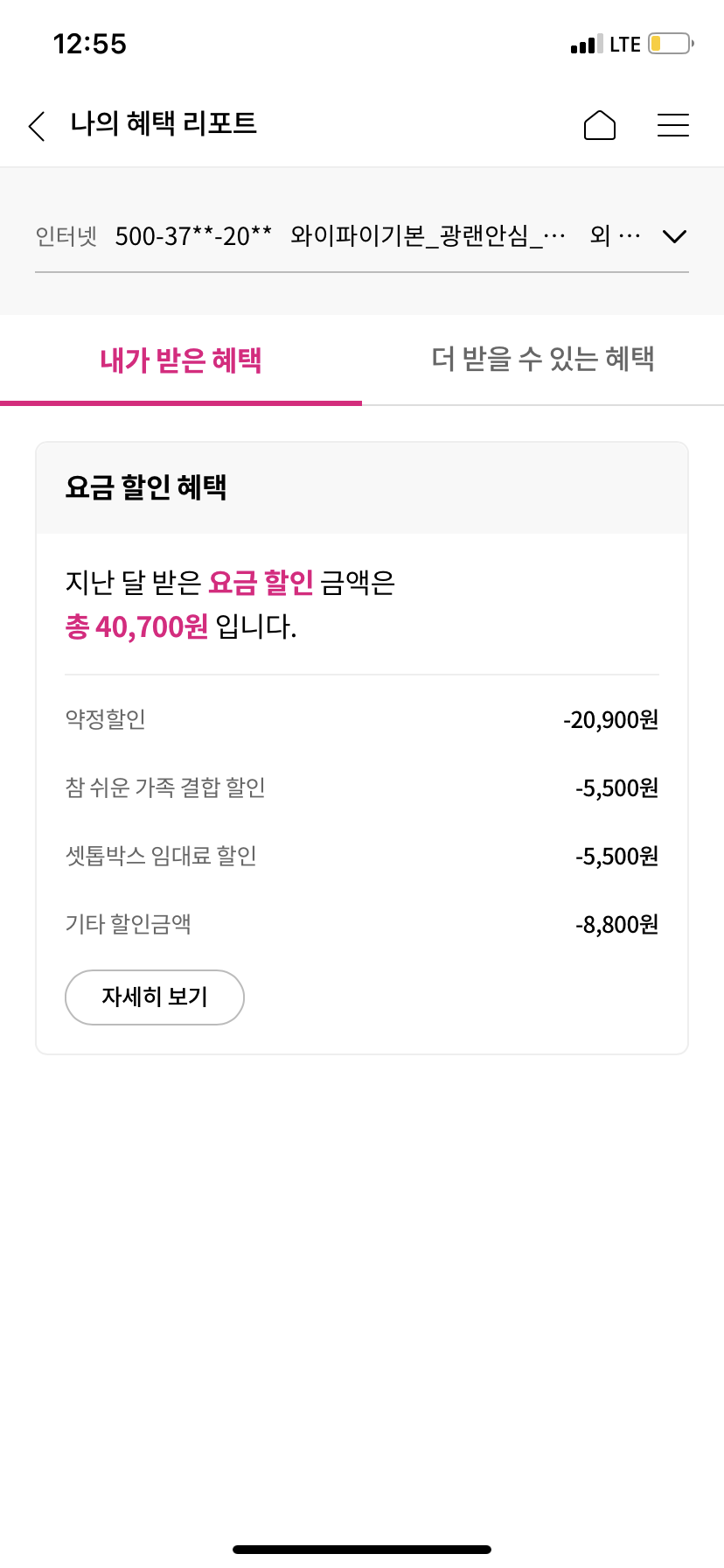Expand the 와이파이기본_광랜안심 product list
724x1568 pixels.
pyautogui.click(x=428, y=236)
